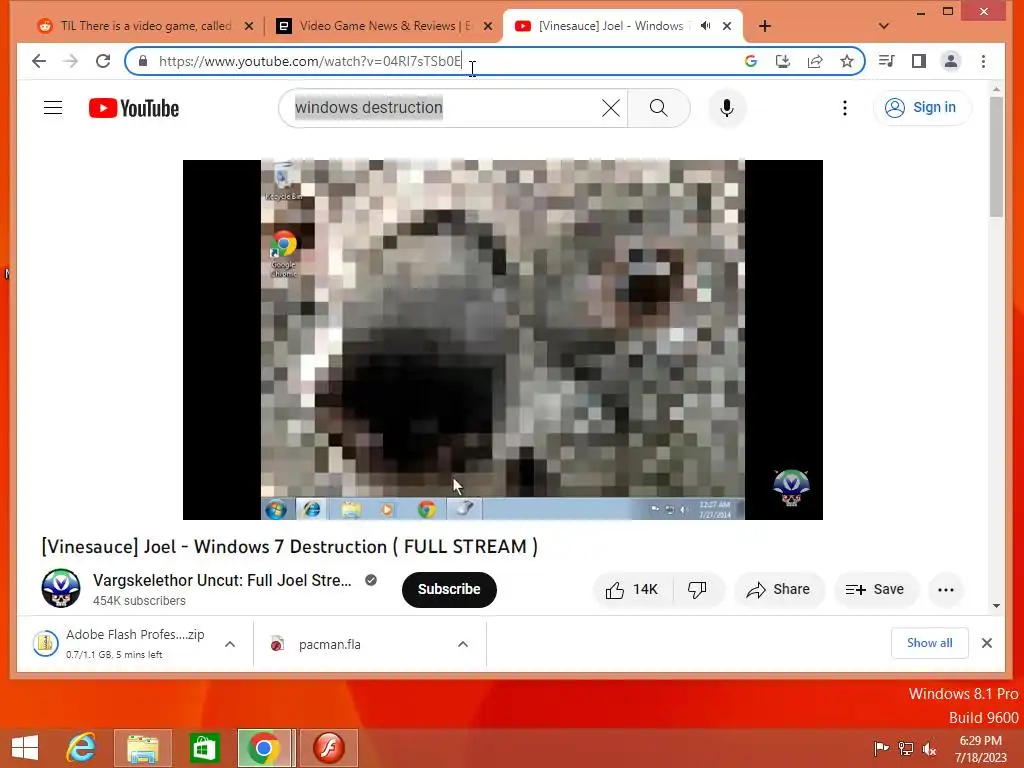Share the video

[x=779, y=590]
